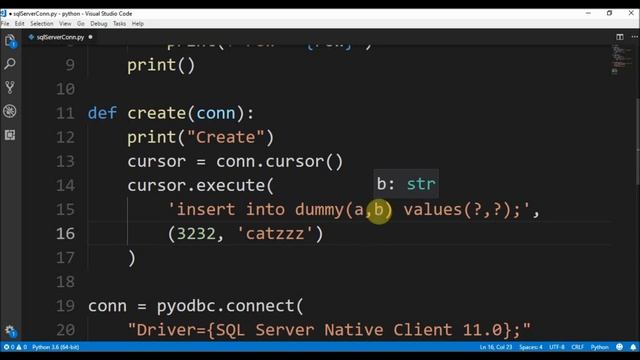640x360 pixels.
Task: Click errors and warnings count in status bar
Action: tap(15, 347)
